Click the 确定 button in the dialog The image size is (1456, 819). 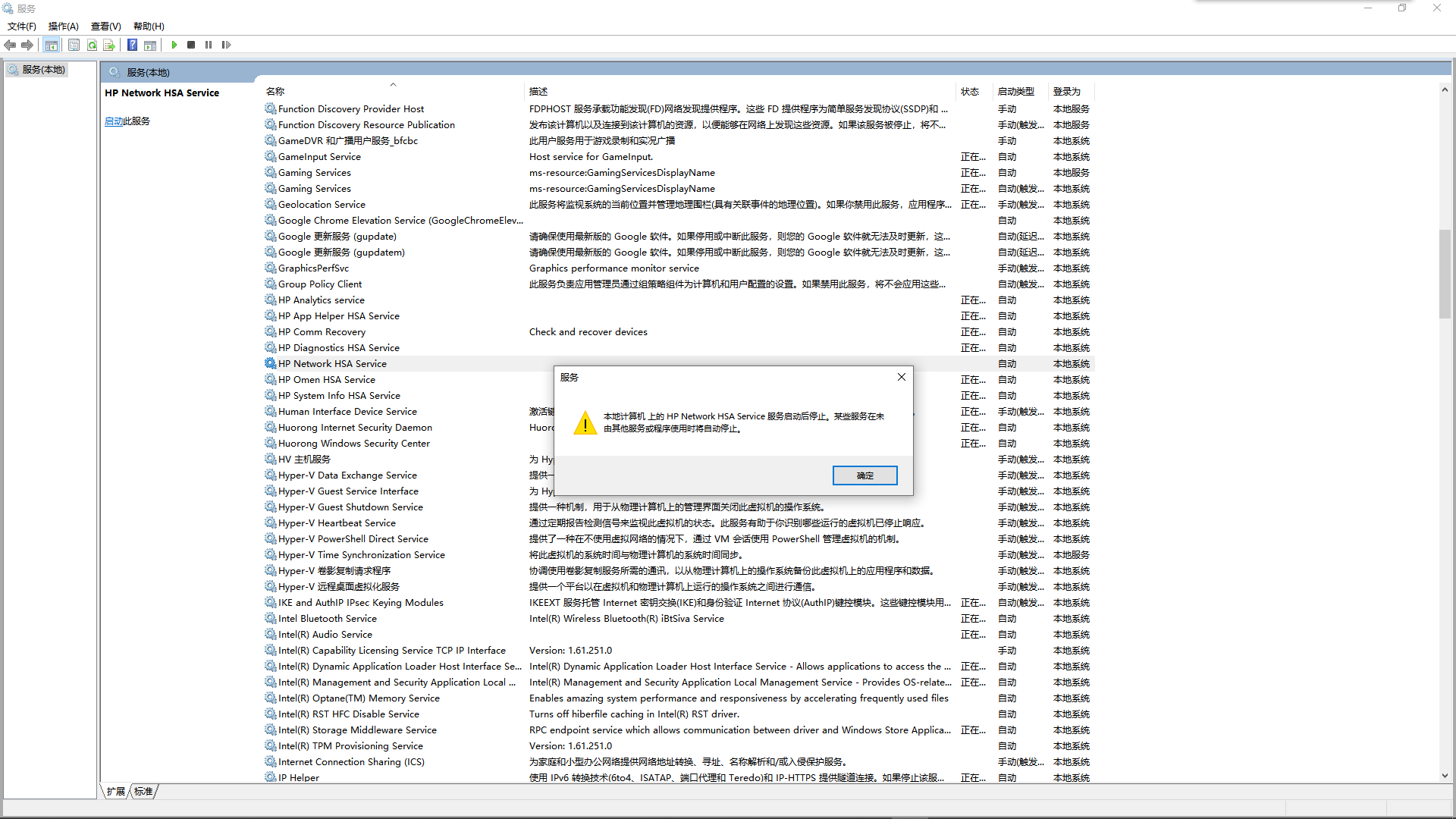point(864,475)
